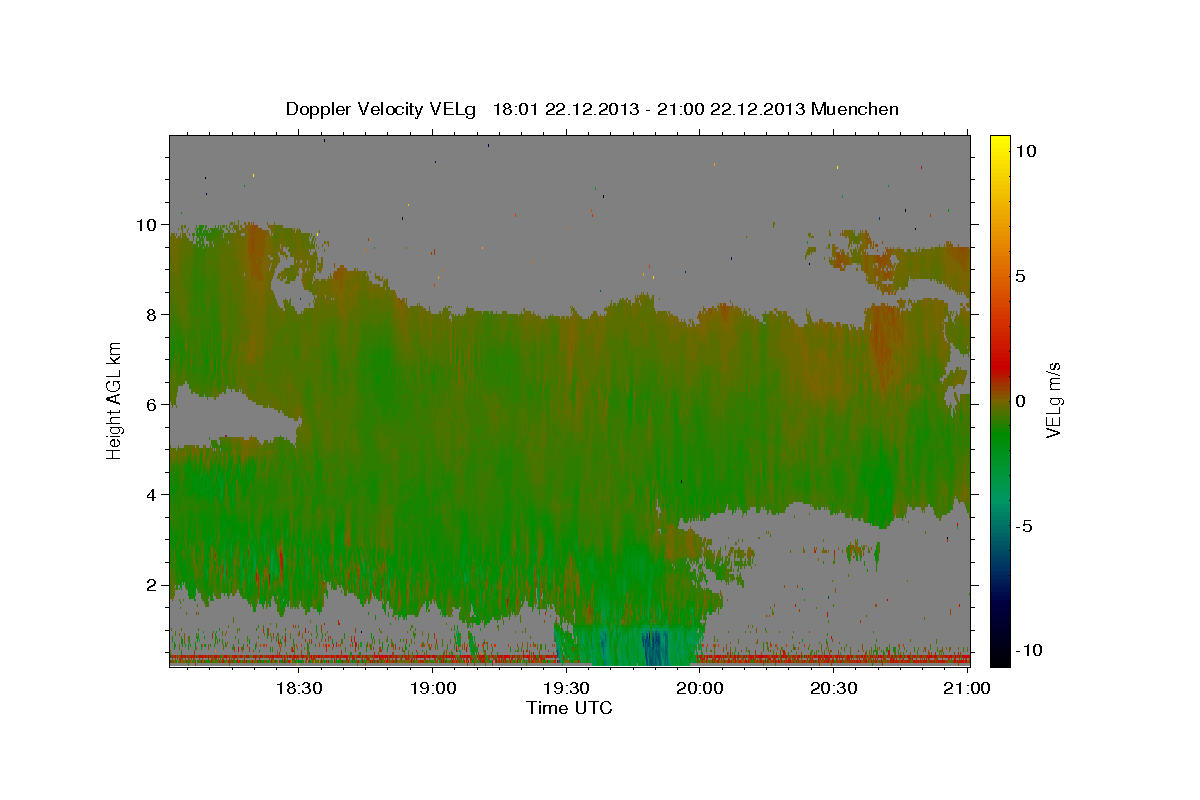This screenshot has width=1200, height=800.
Task: Click height axis label '8'
Action: pyautogui.click(x=152, y=314)
